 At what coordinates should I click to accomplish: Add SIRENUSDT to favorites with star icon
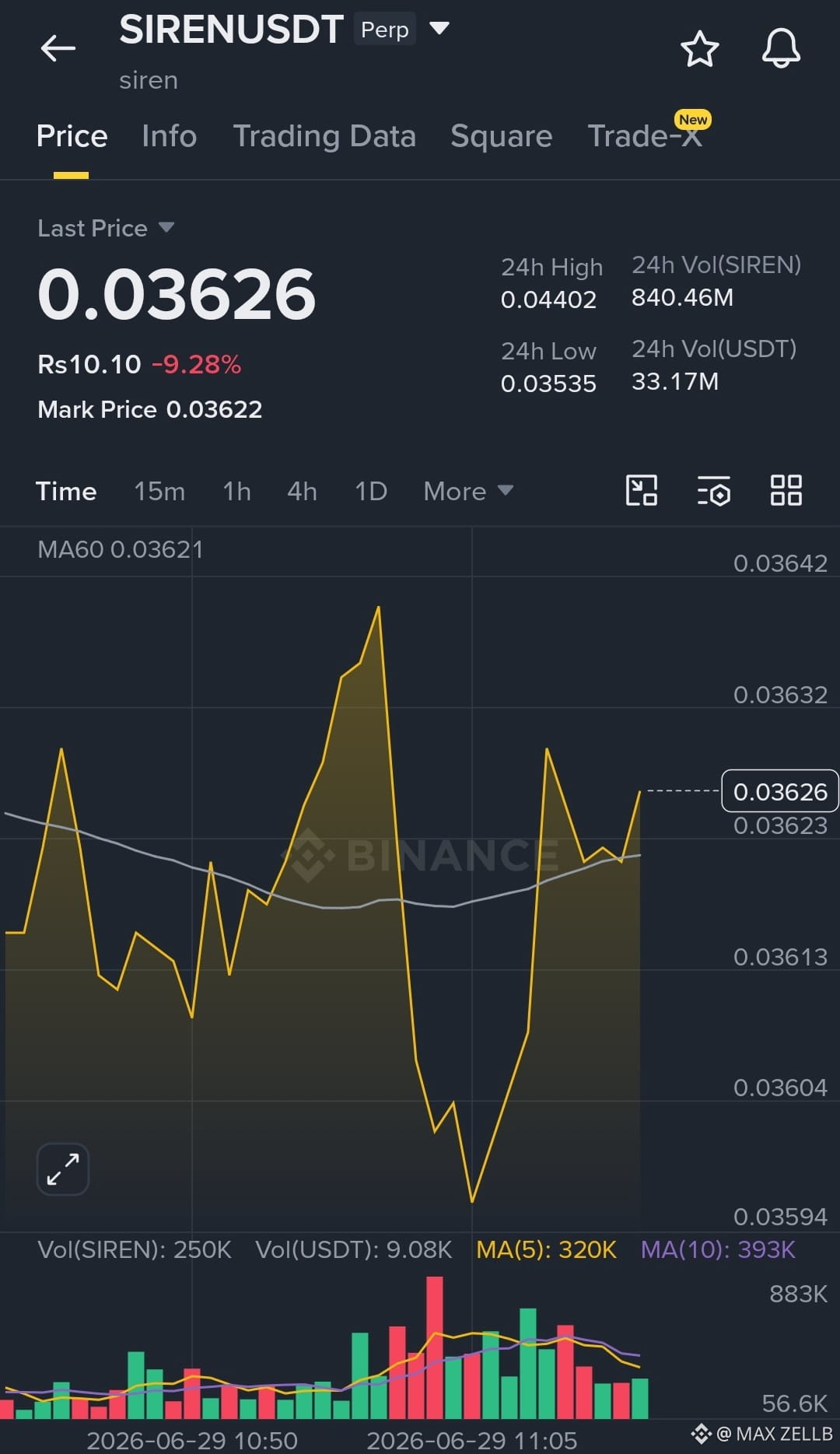coord(700,49)
